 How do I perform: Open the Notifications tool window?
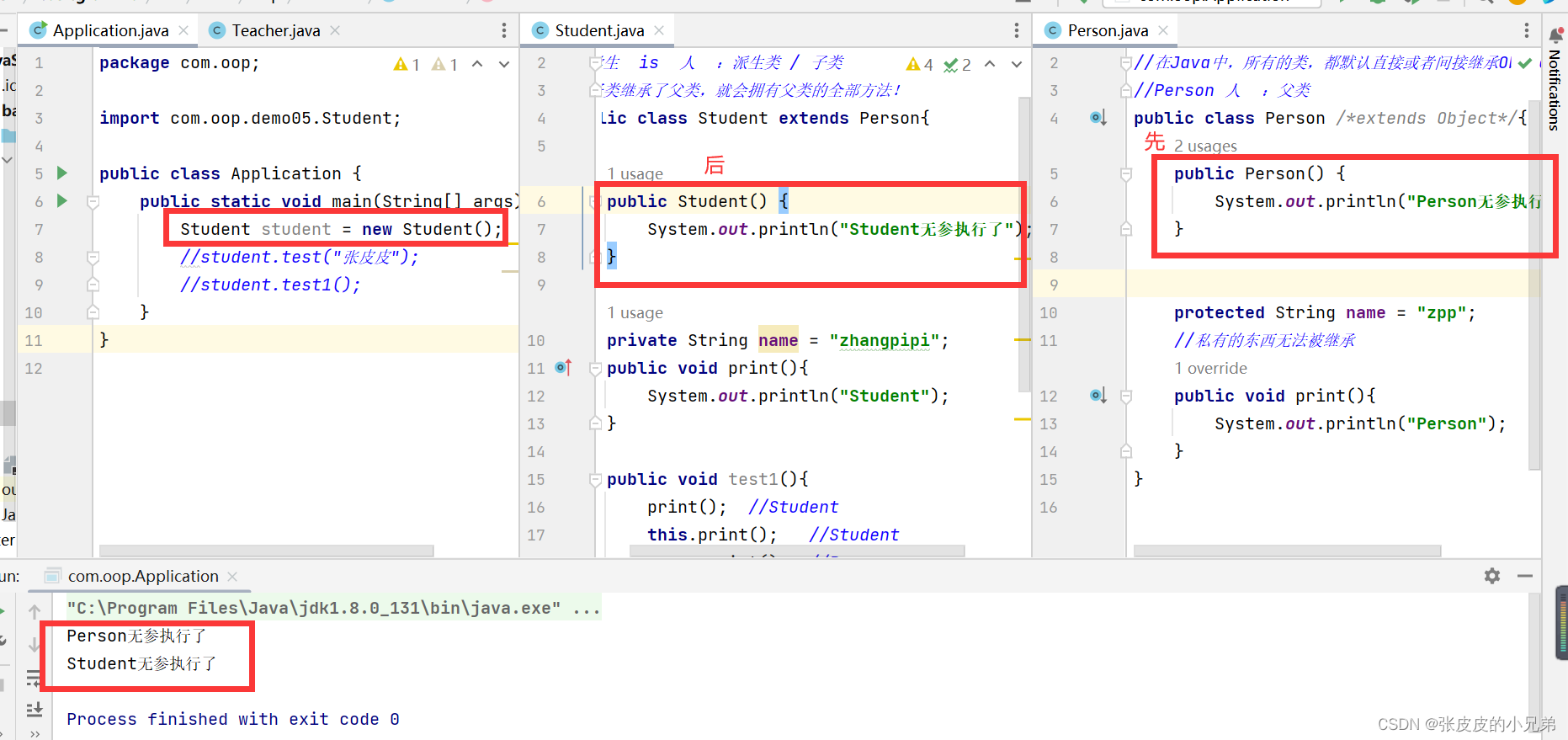(1555, 80)
